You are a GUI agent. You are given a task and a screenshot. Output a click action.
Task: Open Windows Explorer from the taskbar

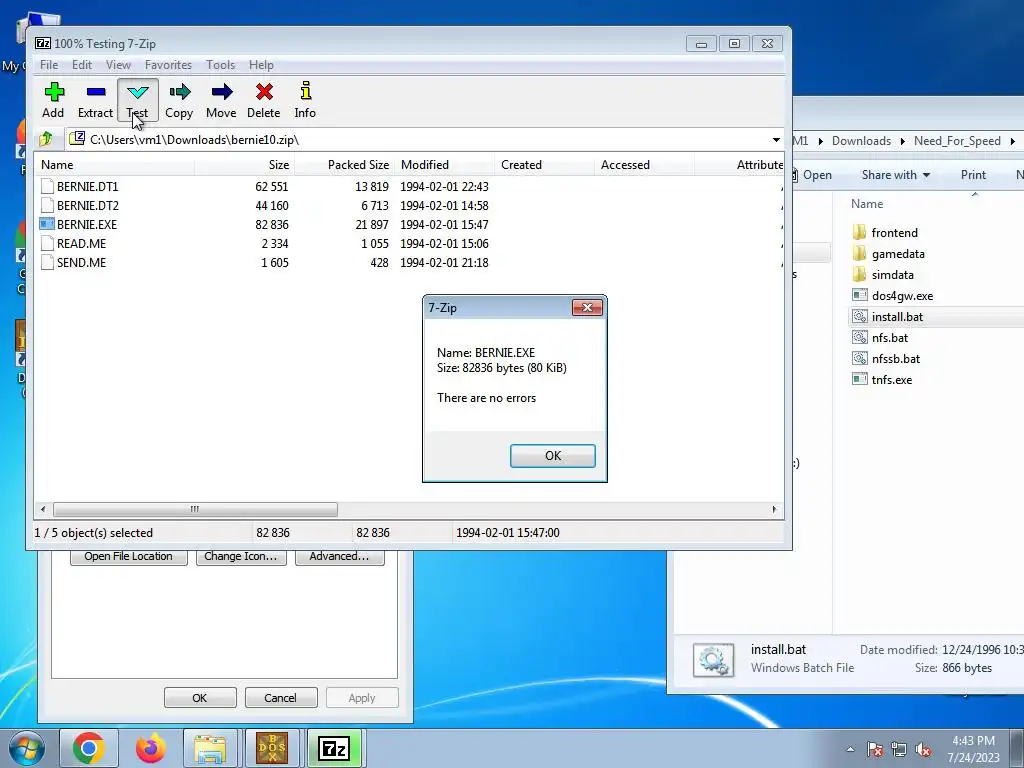pos(210,748)
